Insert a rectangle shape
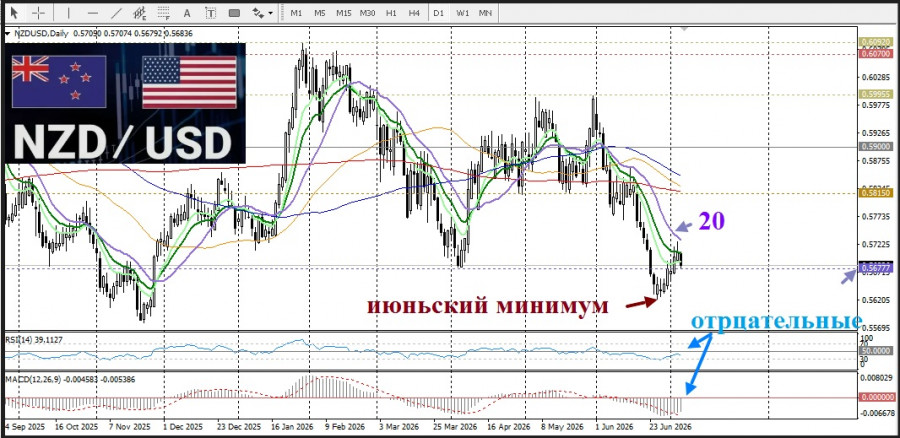The width and height of the screenshot is (900, 438). (234, 13)
